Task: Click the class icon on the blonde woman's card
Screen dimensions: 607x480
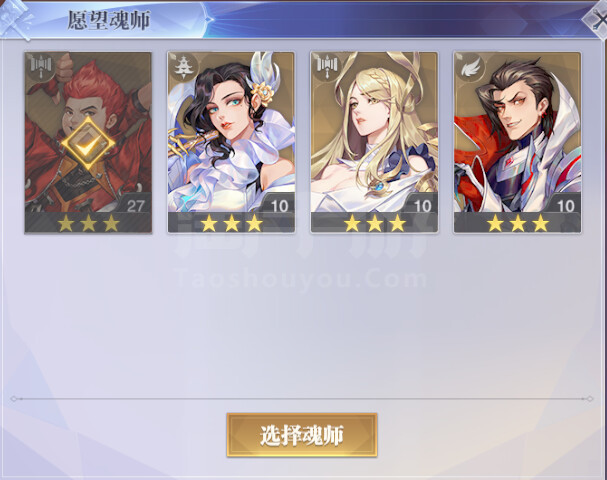Action: tap(327, 65)
